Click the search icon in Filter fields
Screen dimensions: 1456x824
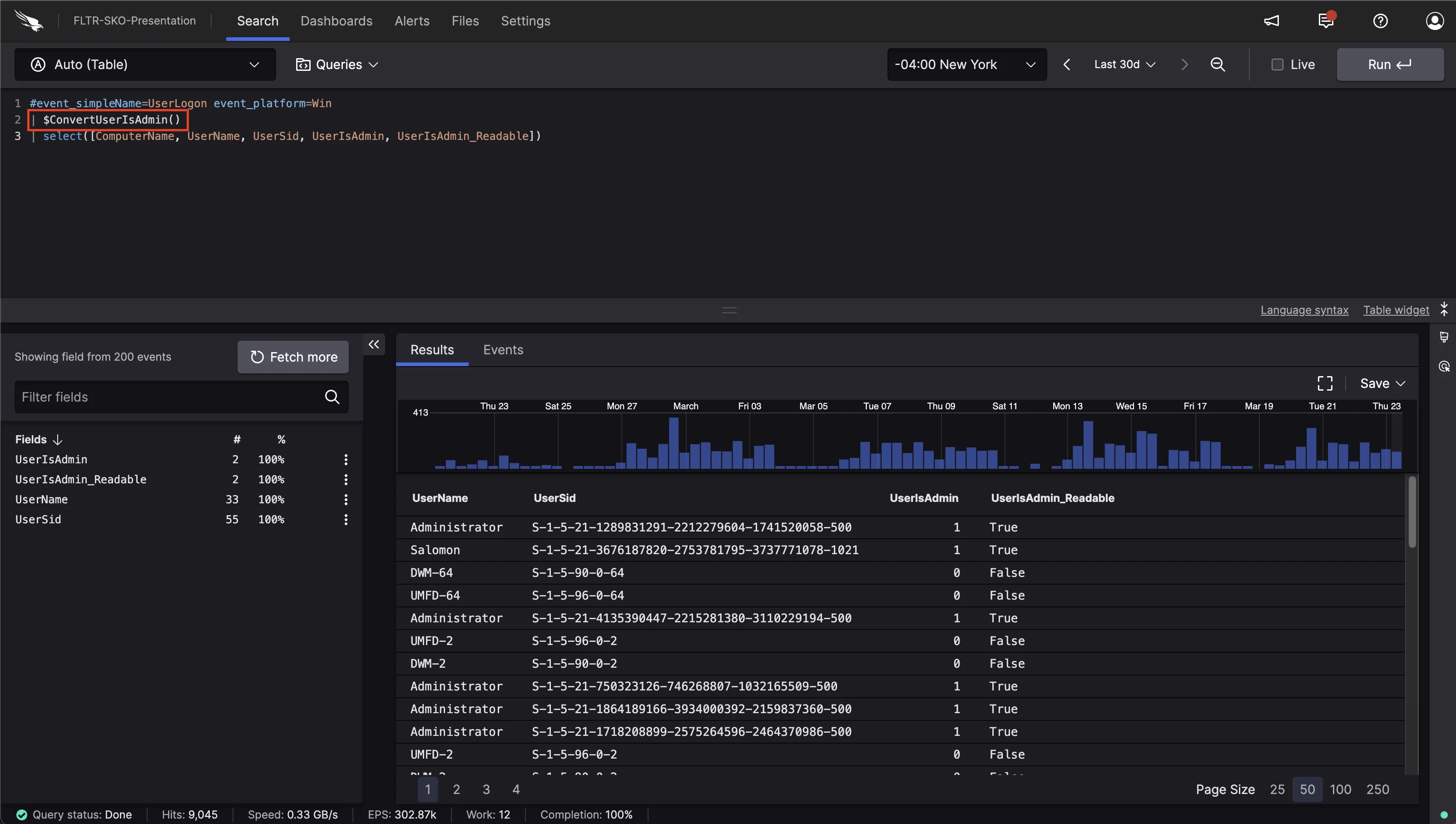(332, 397)
